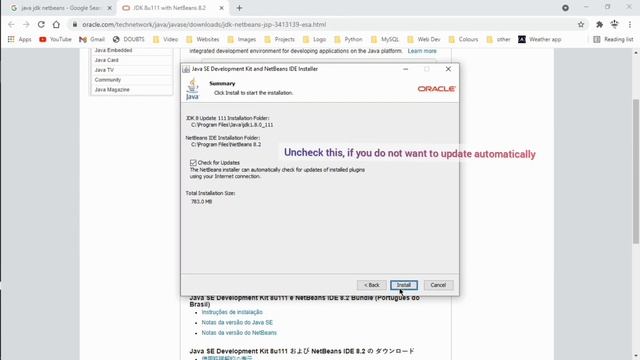Navigate back in Chrome
The height and width of the screenshot is (360, 640).
11,24
